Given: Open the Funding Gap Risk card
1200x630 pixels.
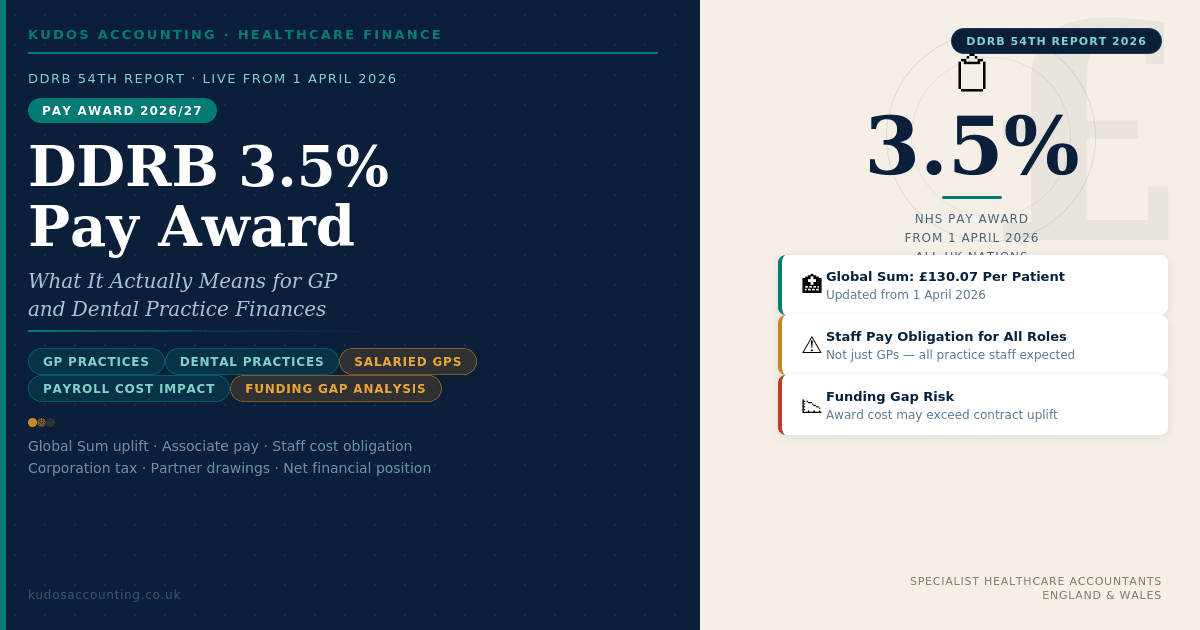Looking at the screenshot, I should pyautogui.click(x=973, y=405).
